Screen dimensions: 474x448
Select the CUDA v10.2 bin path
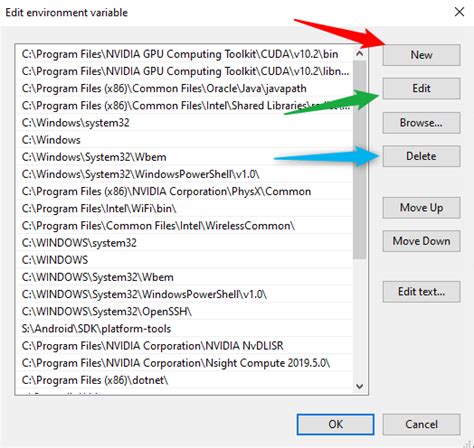(x=184, y=54)
